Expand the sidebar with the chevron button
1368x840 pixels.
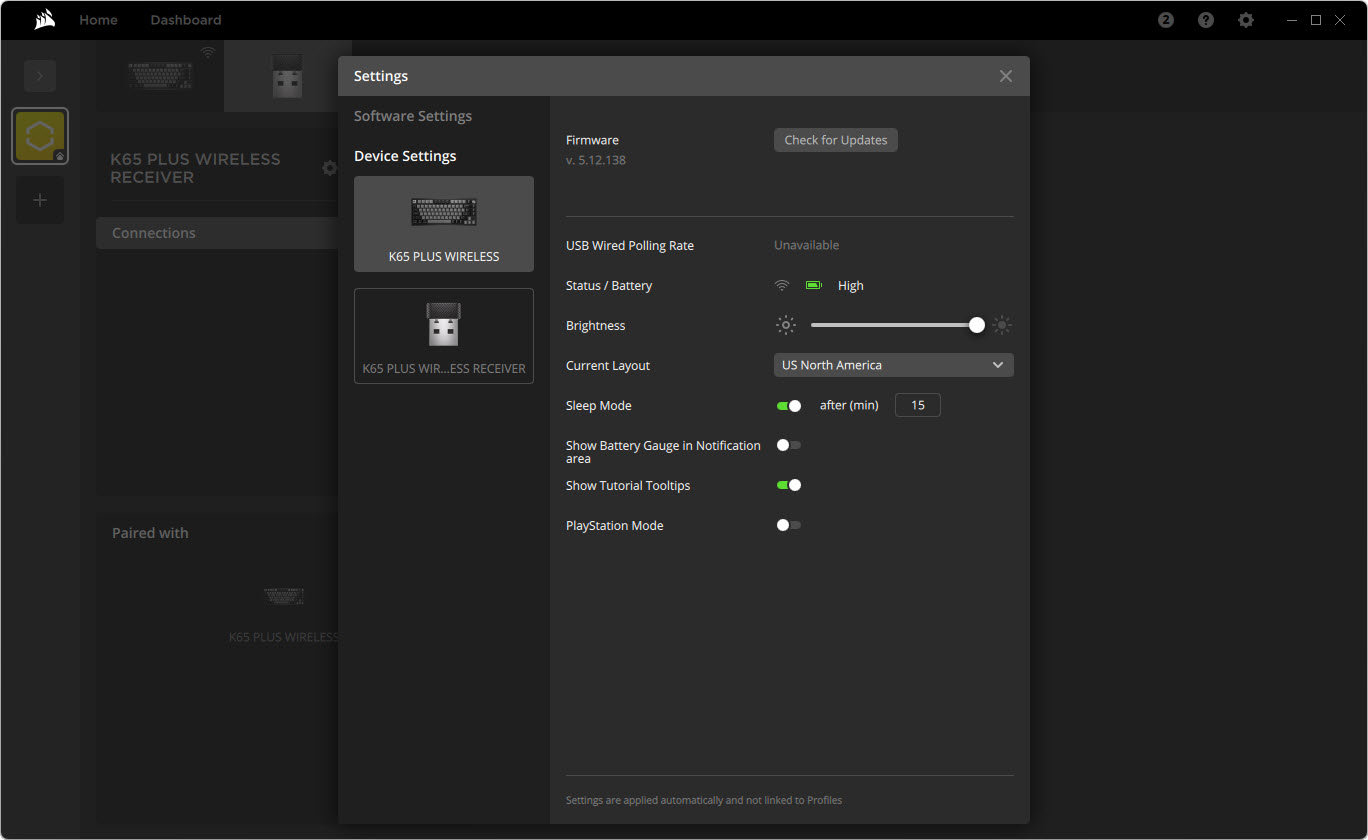40,76
